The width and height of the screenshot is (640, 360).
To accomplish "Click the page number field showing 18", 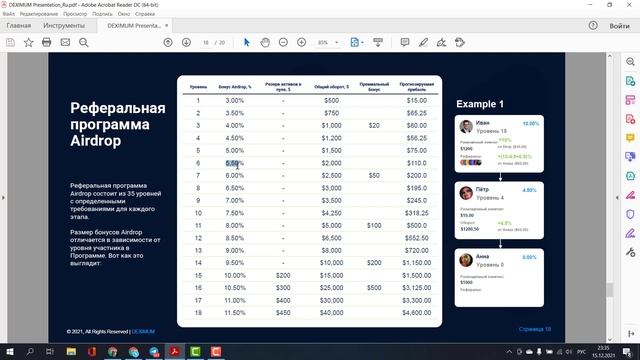I will [206, 42].
